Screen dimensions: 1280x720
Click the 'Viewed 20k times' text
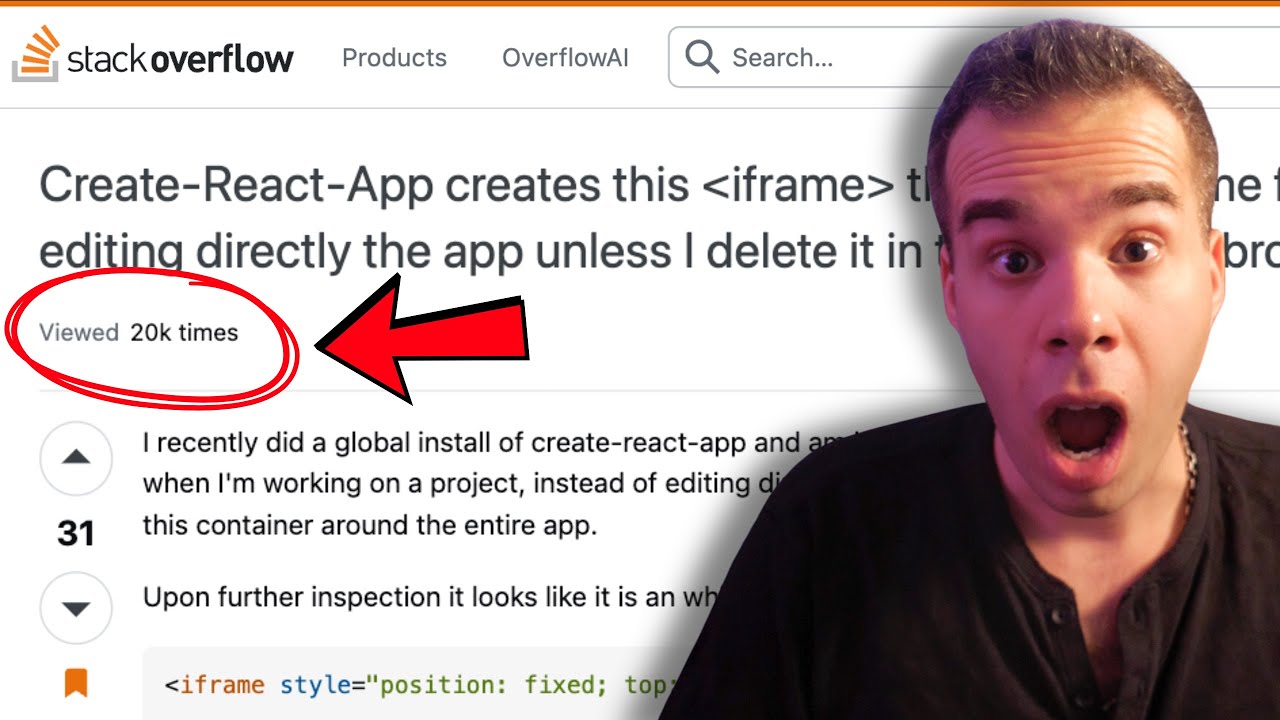click(x=139, y=333)
